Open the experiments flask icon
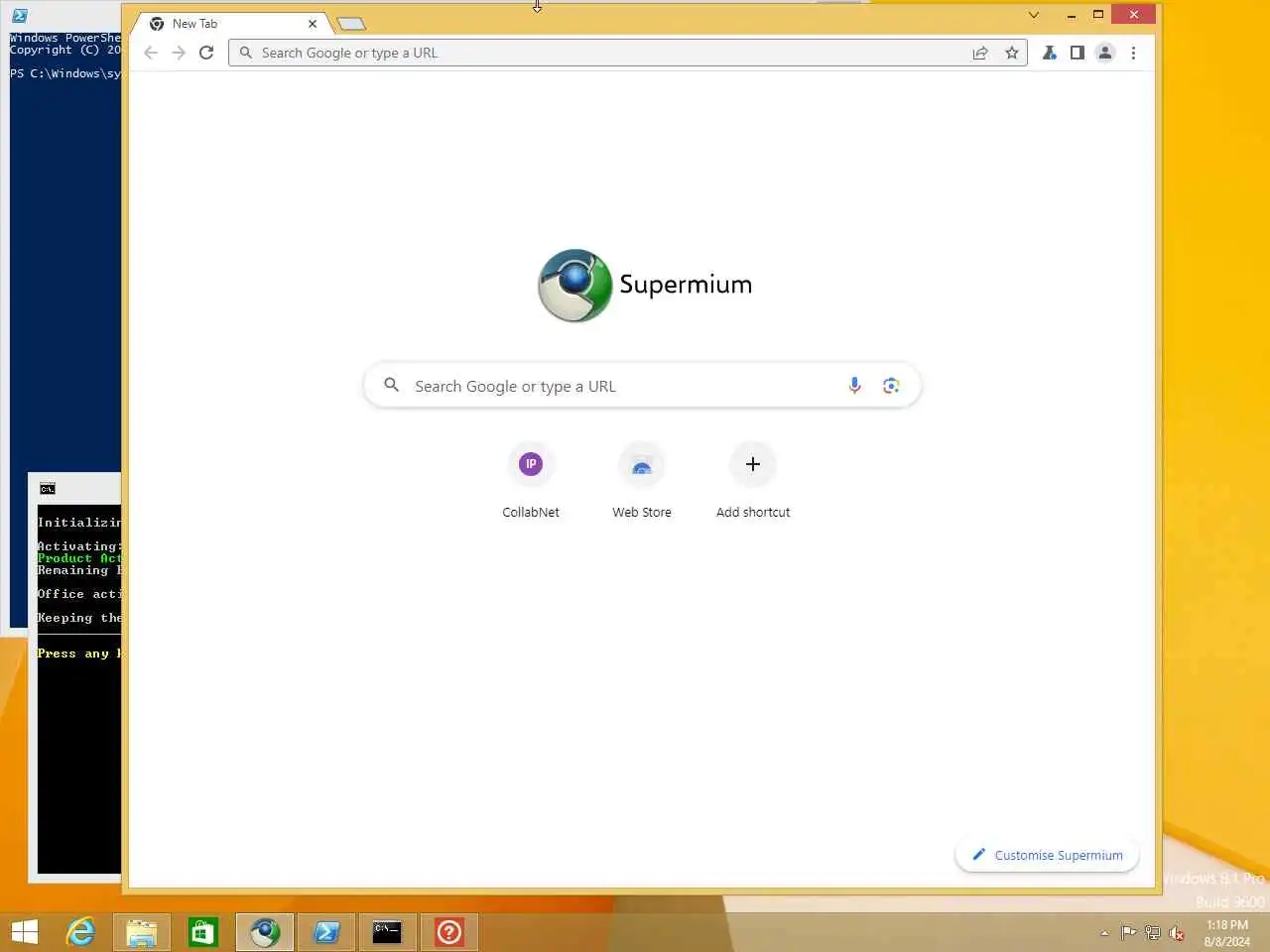The image size is (1270, 952). [x=1049, y=53]
